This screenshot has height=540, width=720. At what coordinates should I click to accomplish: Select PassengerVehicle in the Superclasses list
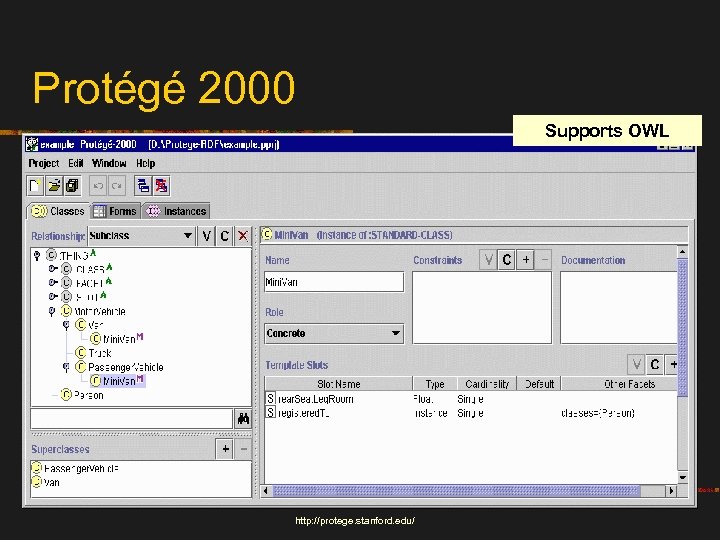click(76, 468)
